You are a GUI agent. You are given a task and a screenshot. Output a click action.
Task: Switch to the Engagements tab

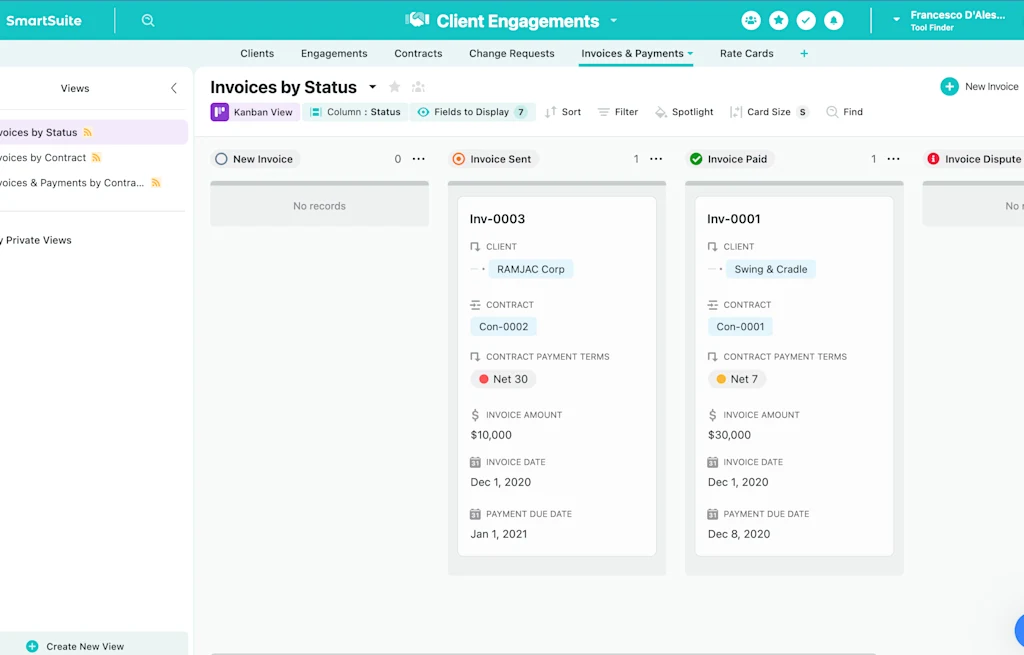pyautogui.click(x=334, y=54)
